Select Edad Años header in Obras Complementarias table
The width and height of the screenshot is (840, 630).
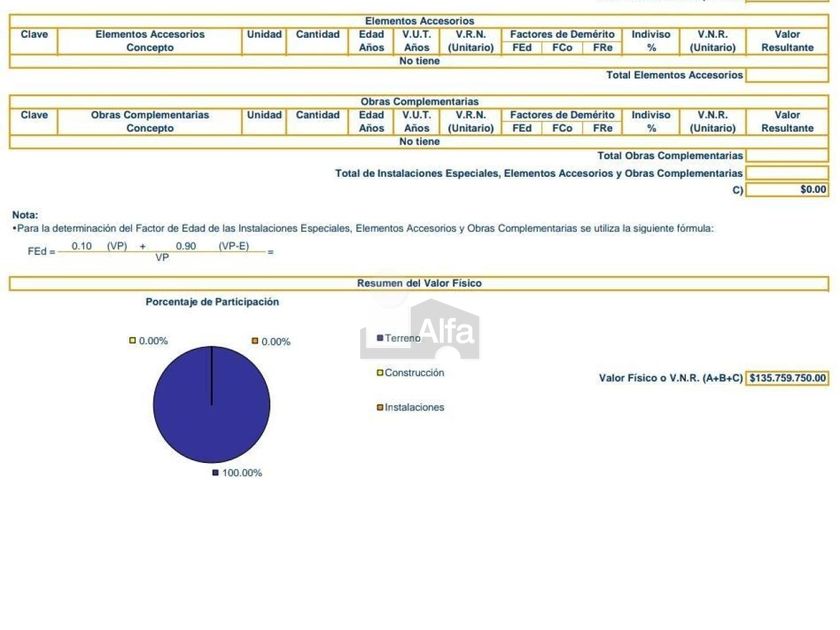(371, 122)
